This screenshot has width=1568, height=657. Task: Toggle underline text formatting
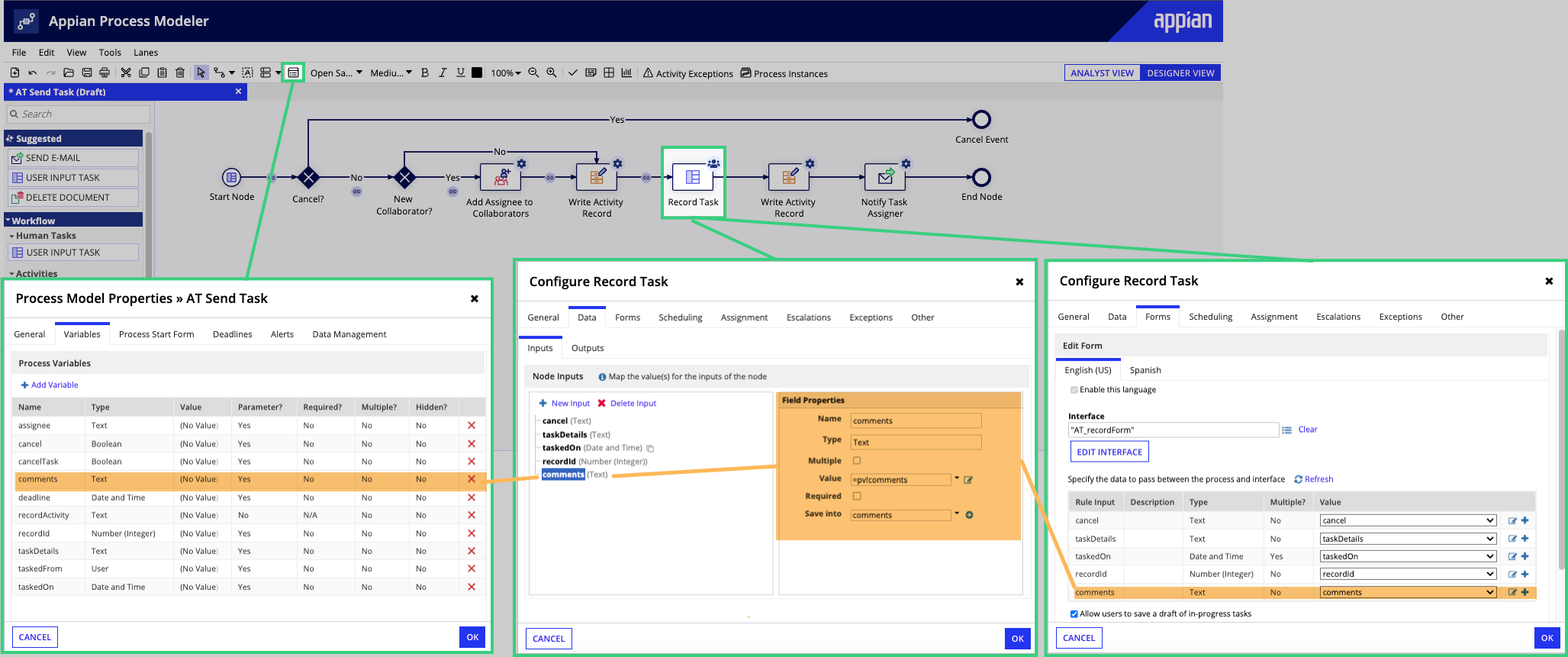(x=460, y=72)
